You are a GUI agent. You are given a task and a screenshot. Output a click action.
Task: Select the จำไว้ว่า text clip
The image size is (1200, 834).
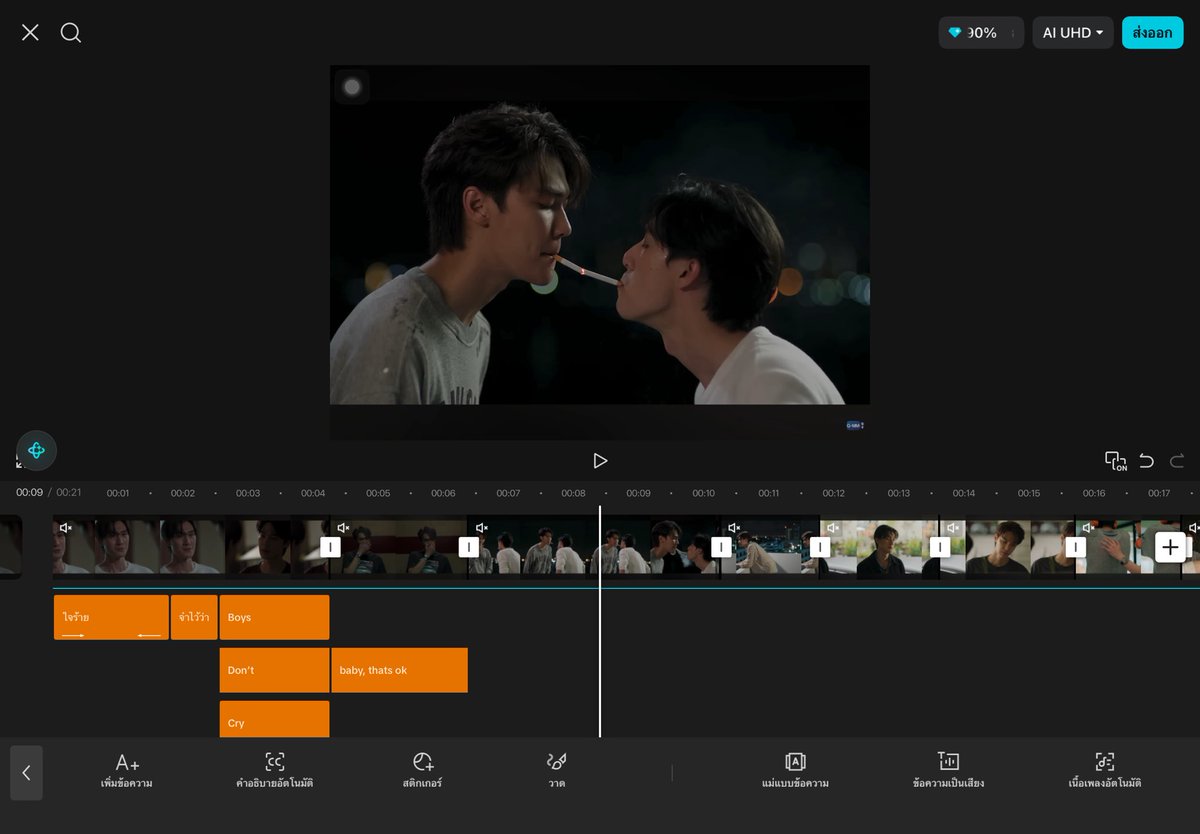[194, 617]
